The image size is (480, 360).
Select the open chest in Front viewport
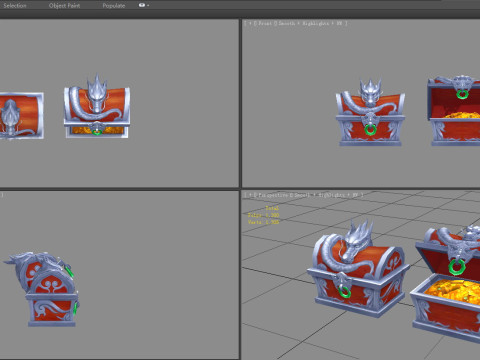454,111
